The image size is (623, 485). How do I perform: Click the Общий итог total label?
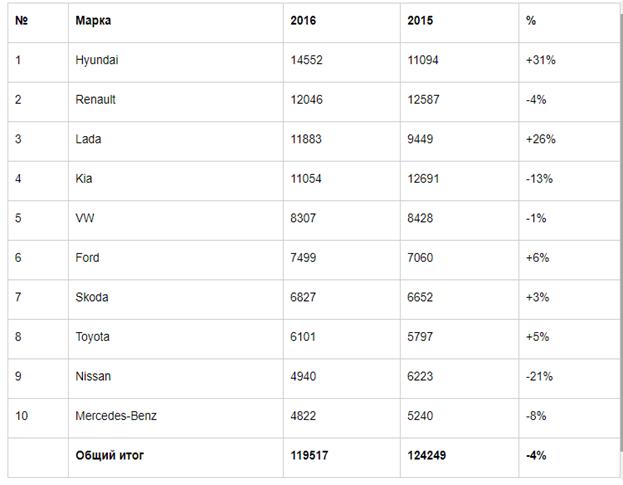point(110,456)
